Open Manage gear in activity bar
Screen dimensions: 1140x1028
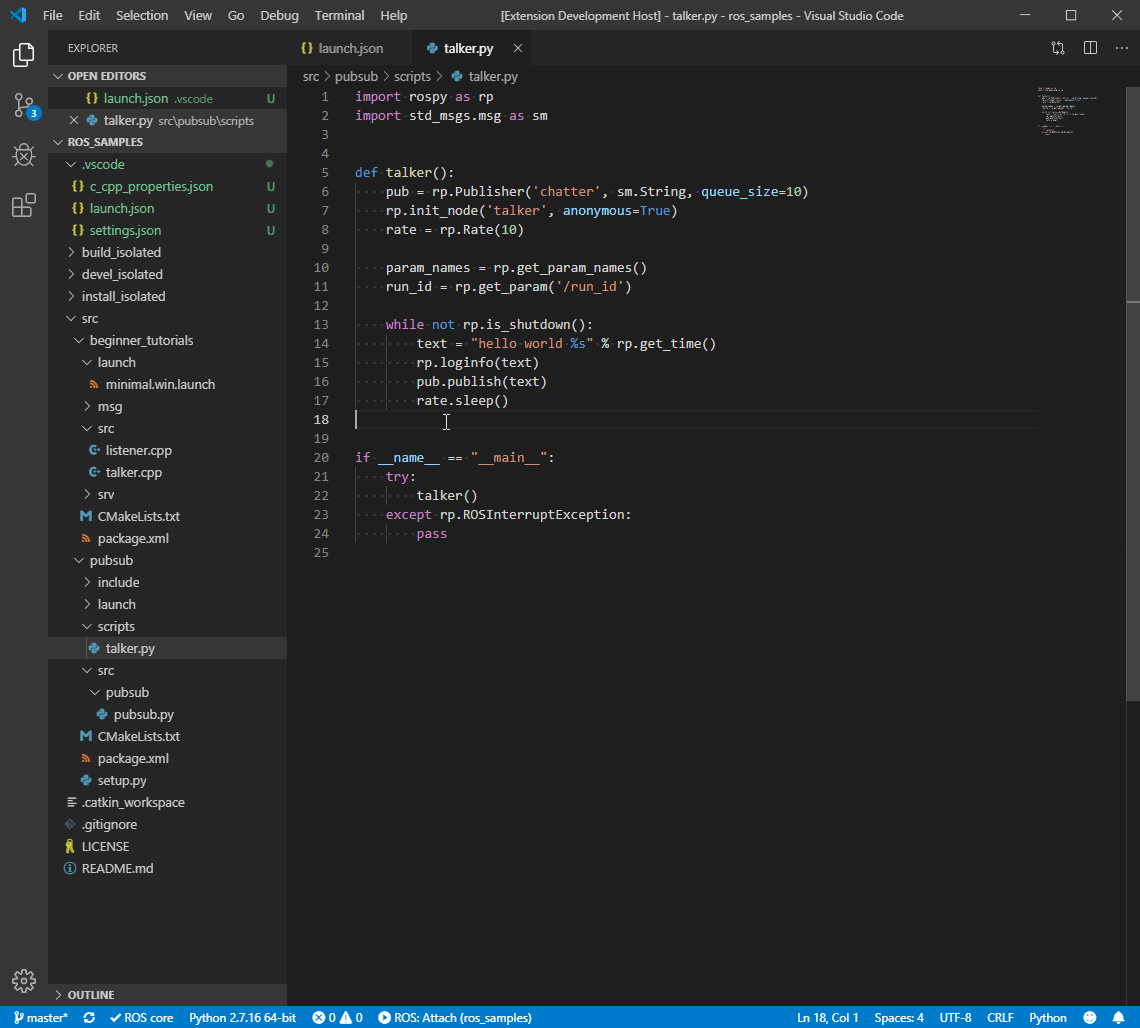point(23,981)
